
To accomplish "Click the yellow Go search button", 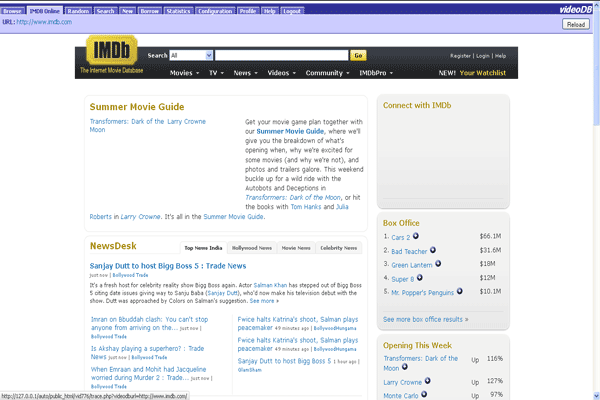I will point(359,56).
